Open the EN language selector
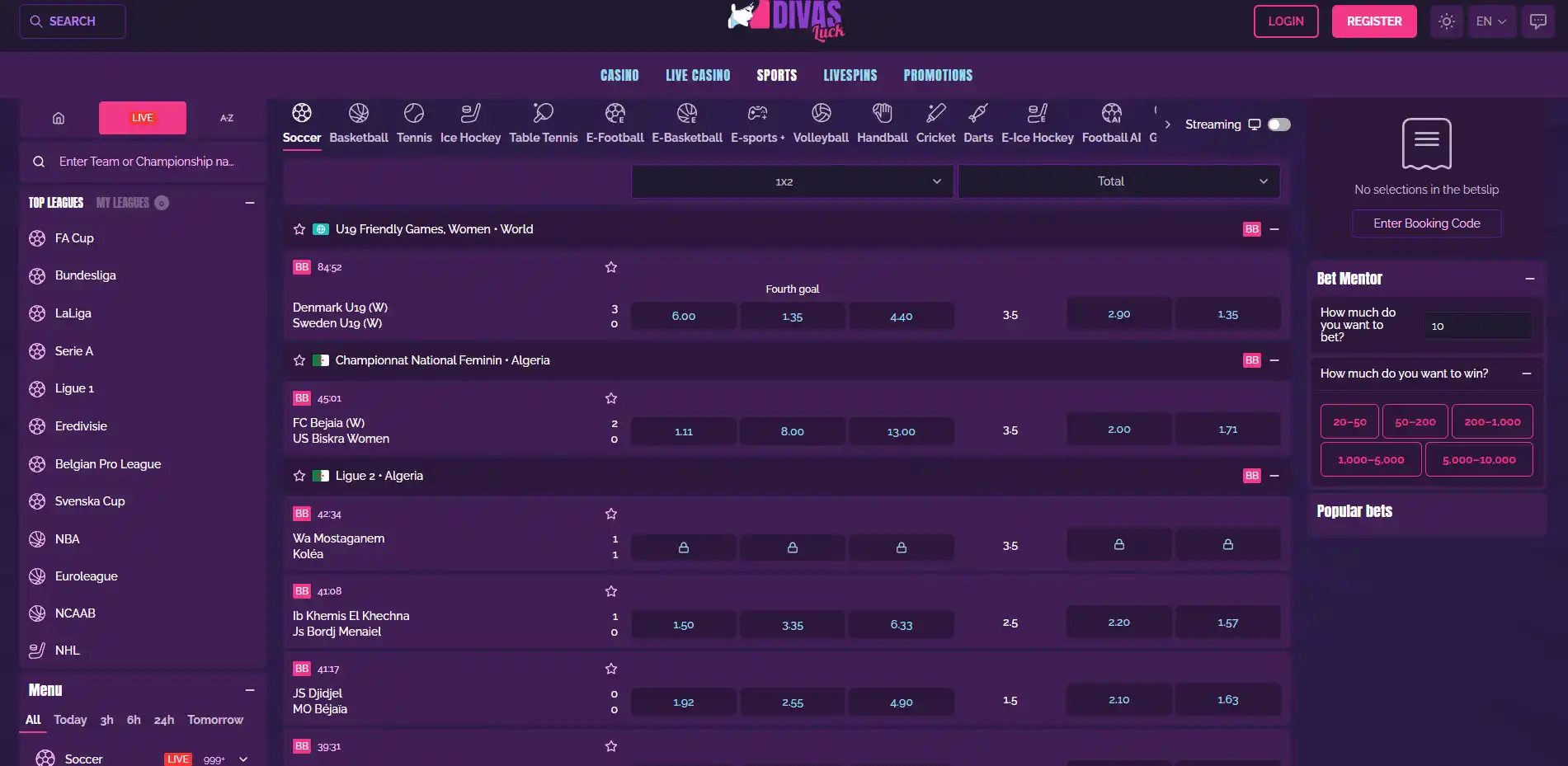1568x766 pixels. coord(1491,21)
